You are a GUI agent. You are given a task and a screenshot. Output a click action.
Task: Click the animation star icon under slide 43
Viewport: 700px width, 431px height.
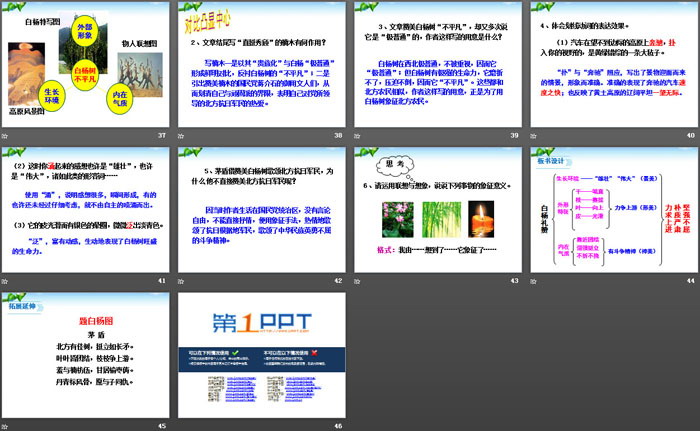357,281
